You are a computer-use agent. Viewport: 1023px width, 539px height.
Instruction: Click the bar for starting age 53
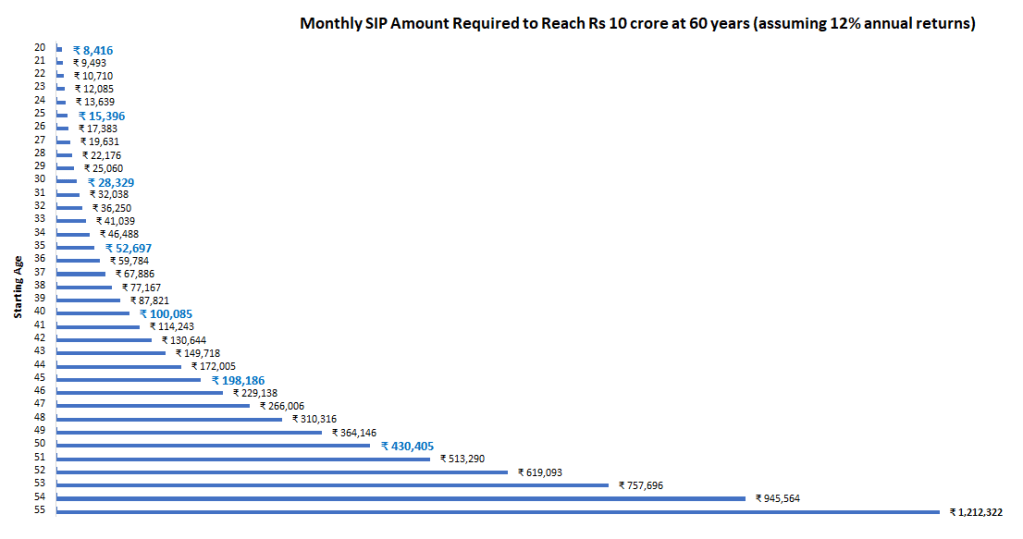pyautogui.click(x=332, y=485)
